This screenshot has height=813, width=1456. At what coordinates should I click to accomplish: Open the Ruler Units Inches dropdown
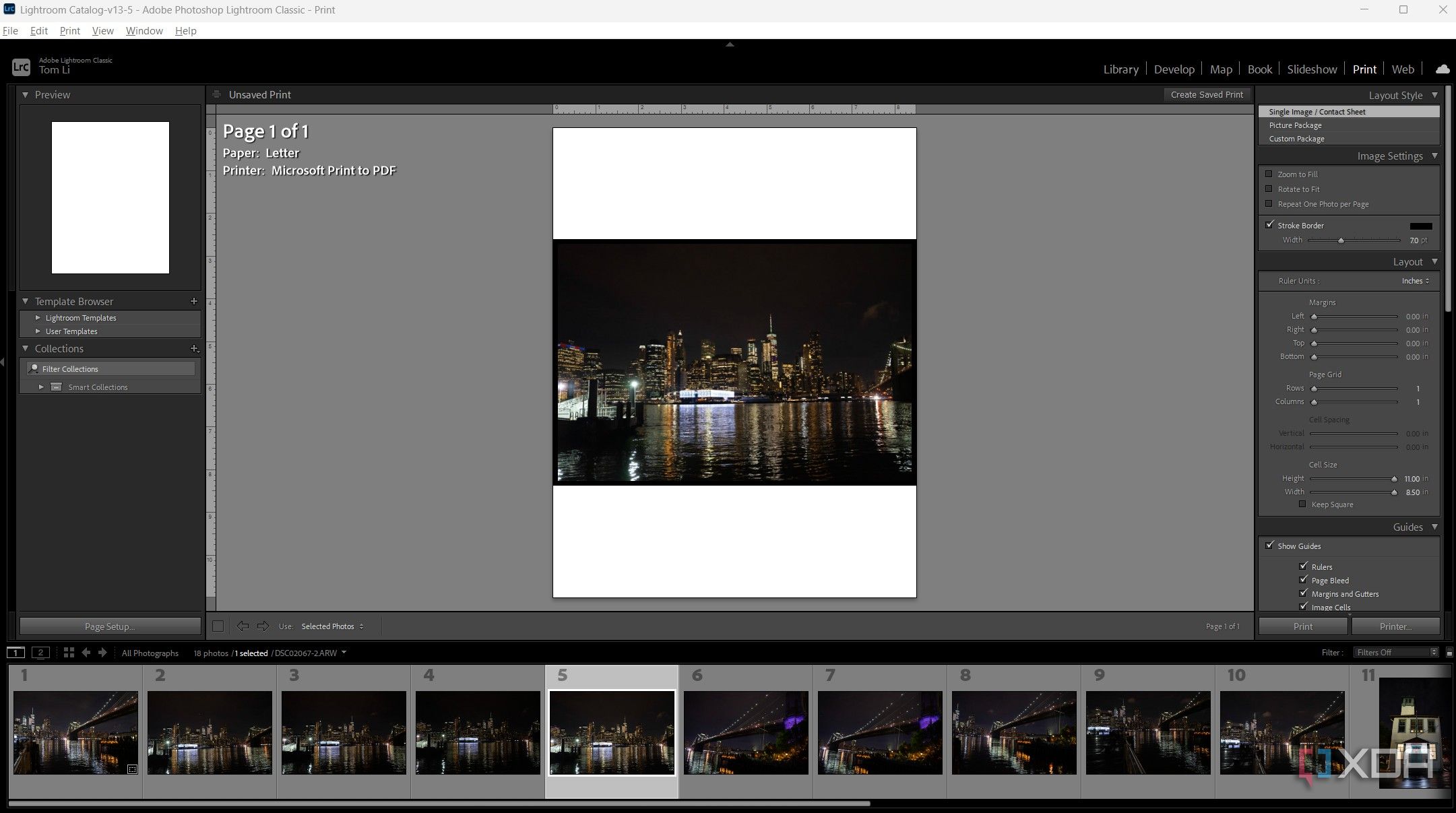(1416, 281)
